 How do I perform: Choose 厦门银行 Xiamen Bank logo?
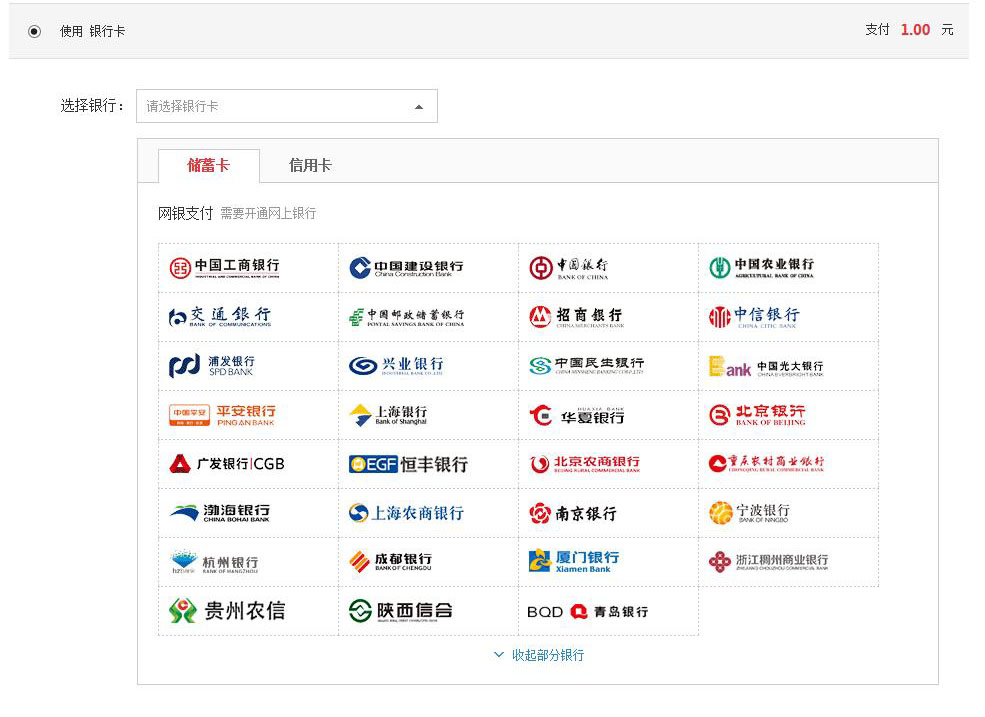(574, 561)
